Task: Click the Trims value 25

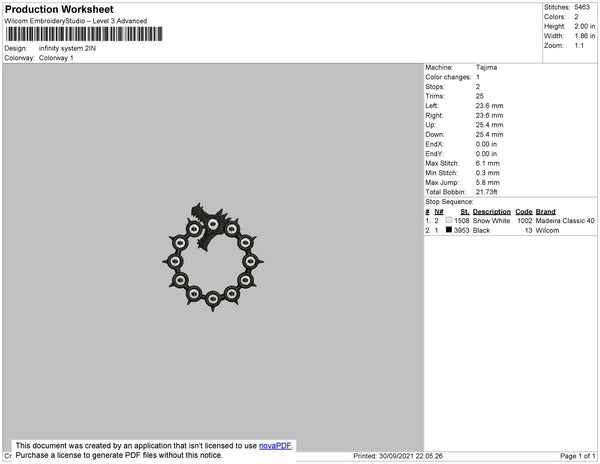Action: tap(480, 96)
